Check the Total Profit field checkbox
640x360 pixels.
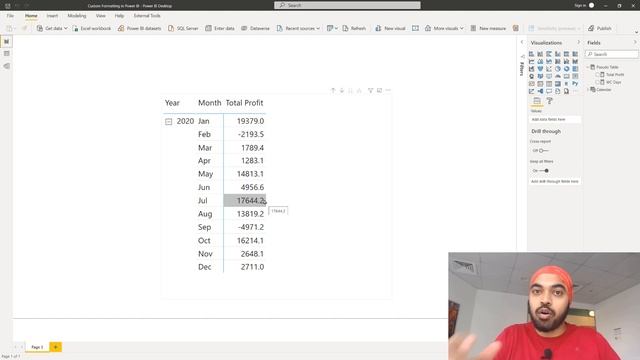click(597, 75)
